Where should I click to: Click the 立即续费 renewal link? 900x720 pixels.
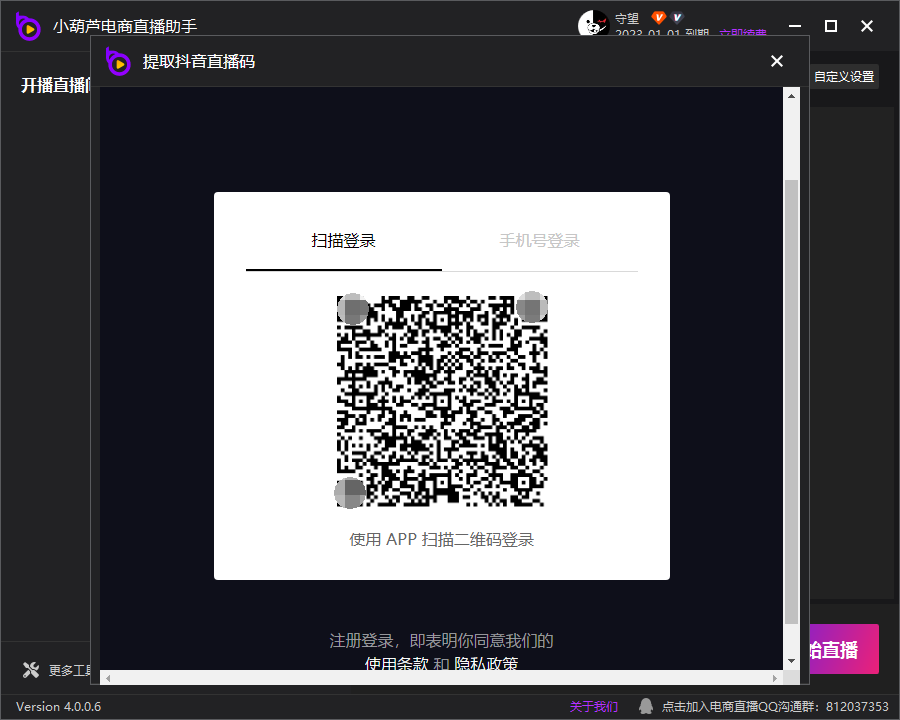click(x=743, y=34)
